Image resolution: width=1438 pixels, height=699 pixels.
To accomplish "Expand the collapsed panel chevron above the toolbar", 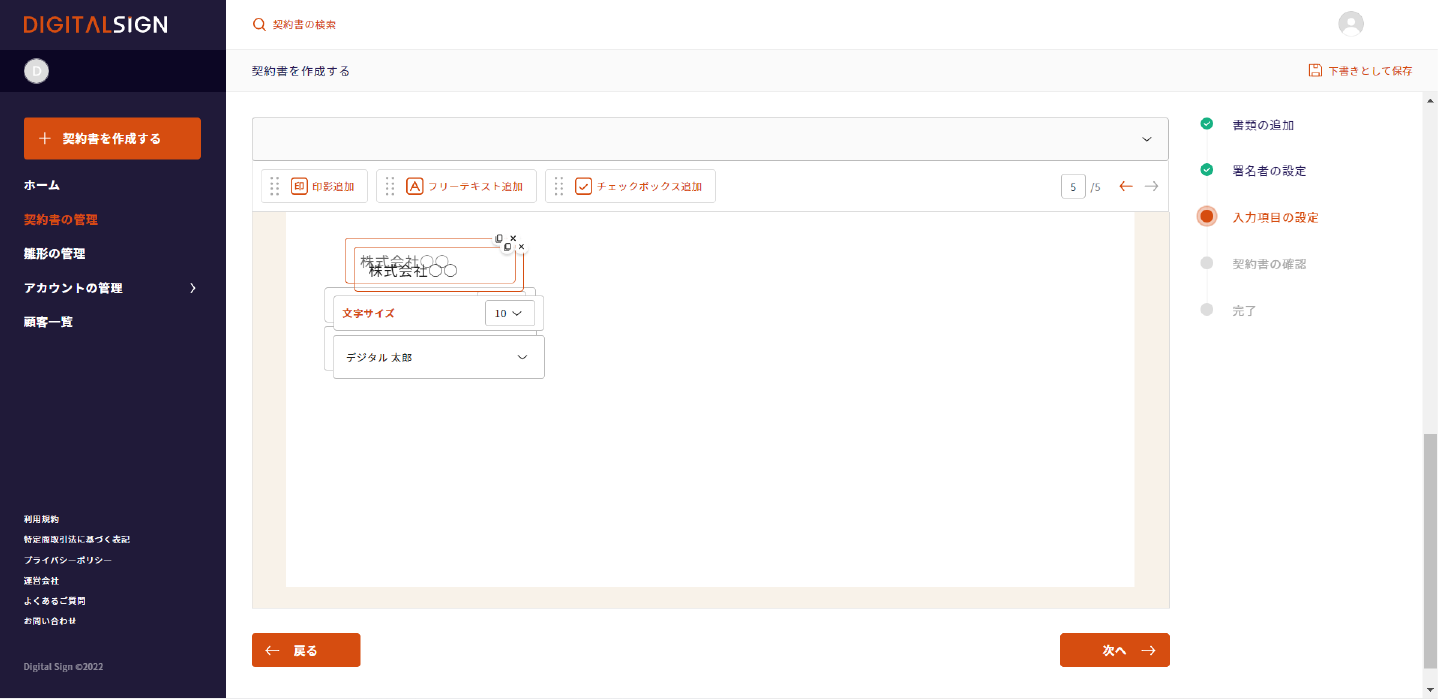I will pos(1147,139).
